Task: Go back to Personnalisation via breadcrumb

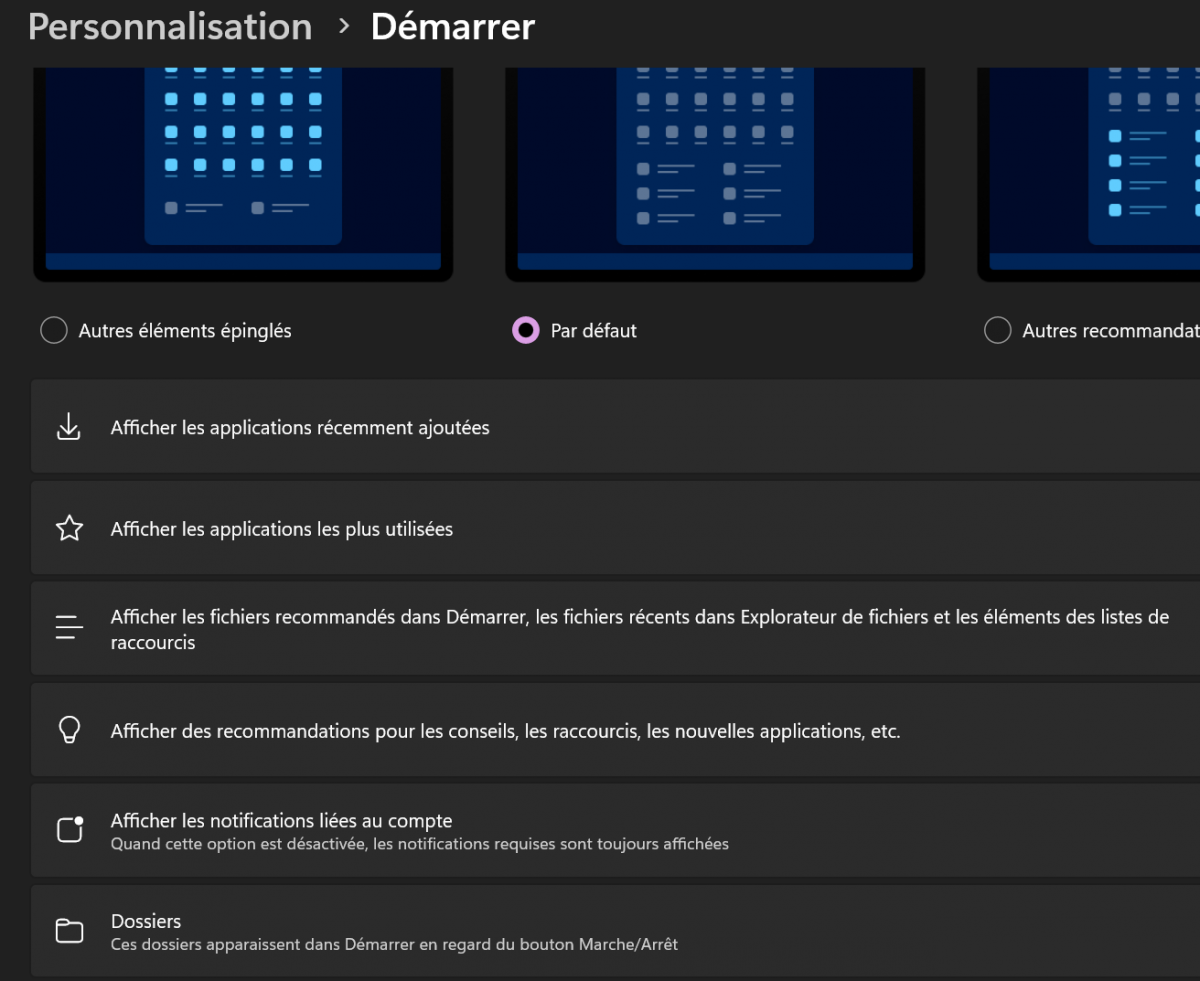Action: coord(170,27)
